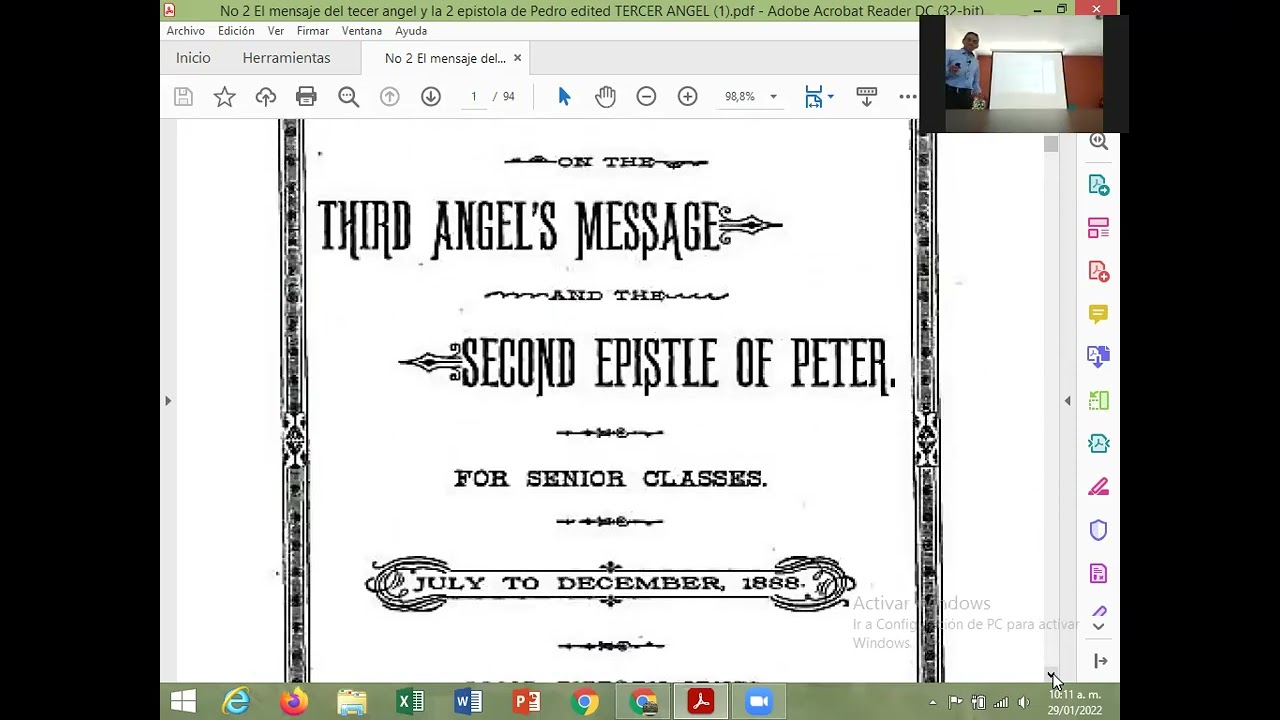This screenshot has width=1280, height=720.
Task: Close the No 2 El mensaje document tab
Action: tap(517, 58)
